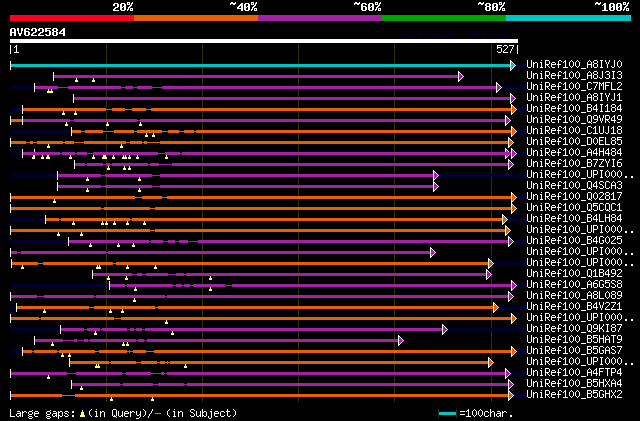
Task: Select the UniRef100_B4G025 label
Action: [574, 241]
